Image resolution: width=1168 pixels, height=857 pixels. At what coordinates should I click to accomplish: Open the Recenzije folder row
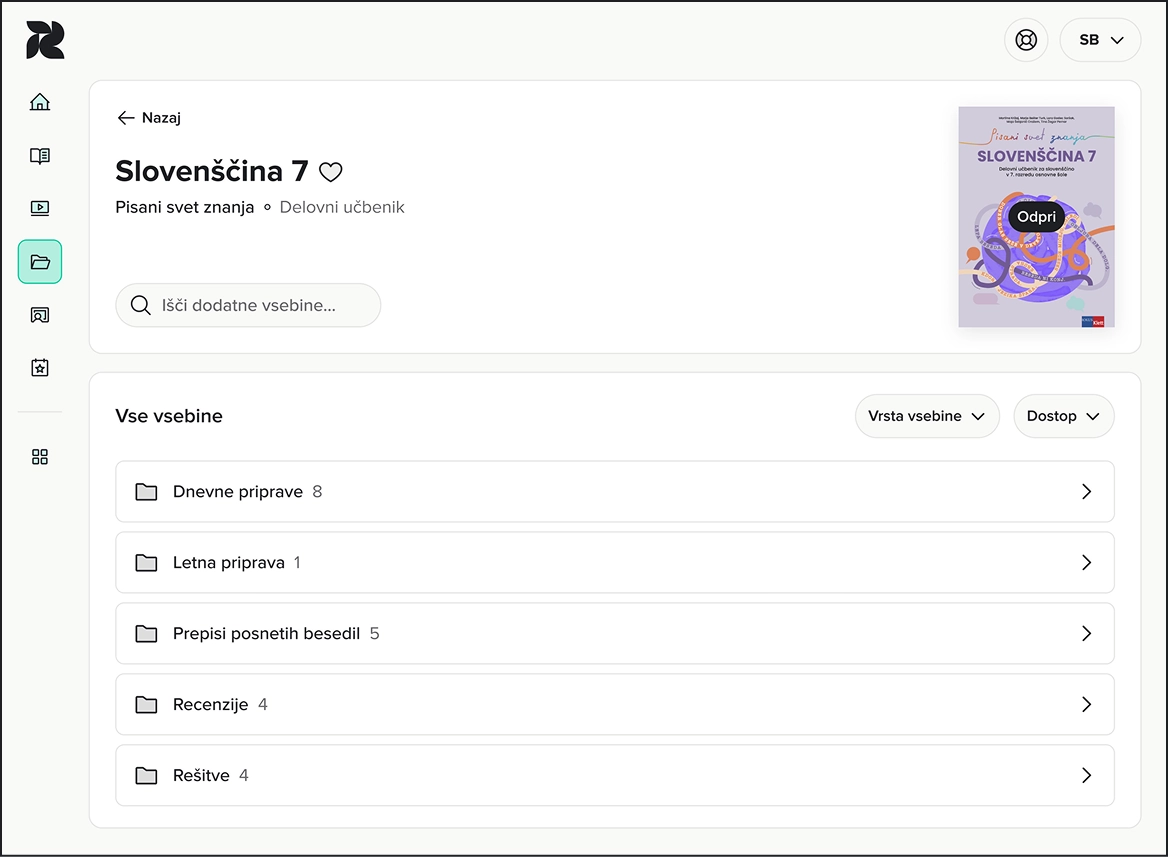615,704
